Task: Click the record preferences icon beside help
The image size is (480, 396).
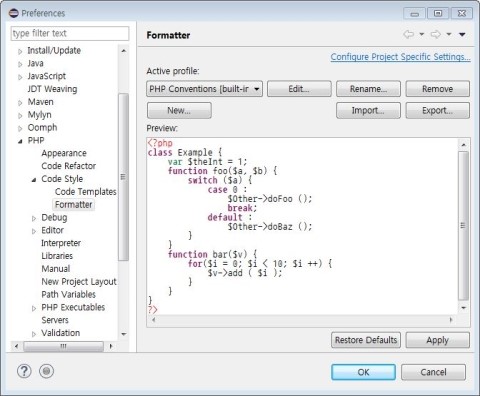Action: [x=46, y=371]
